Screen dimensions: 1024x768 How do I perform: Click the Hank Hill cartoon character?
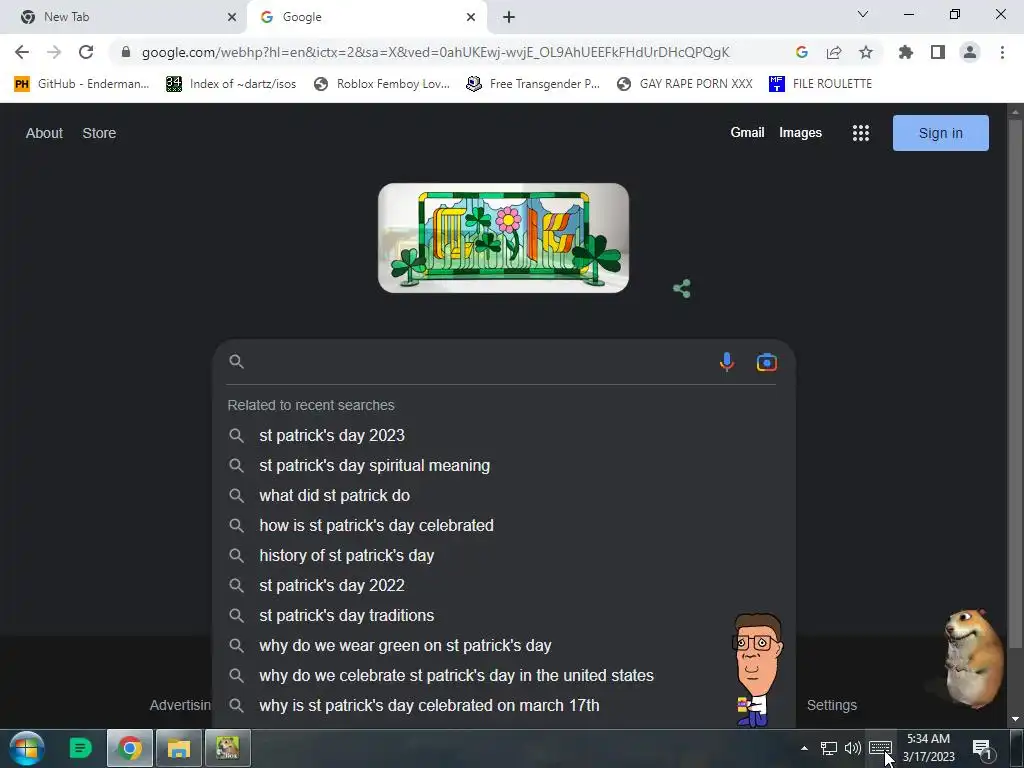[x=756, y=670]
